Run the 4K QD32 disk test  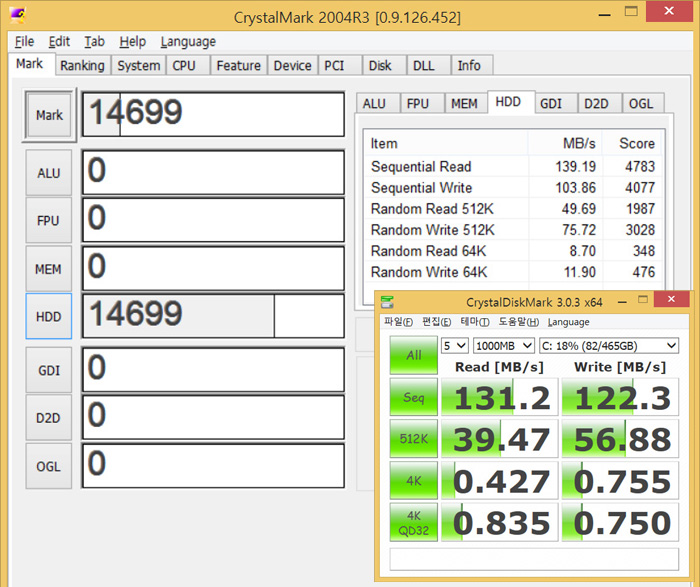[x=413, y=522]
